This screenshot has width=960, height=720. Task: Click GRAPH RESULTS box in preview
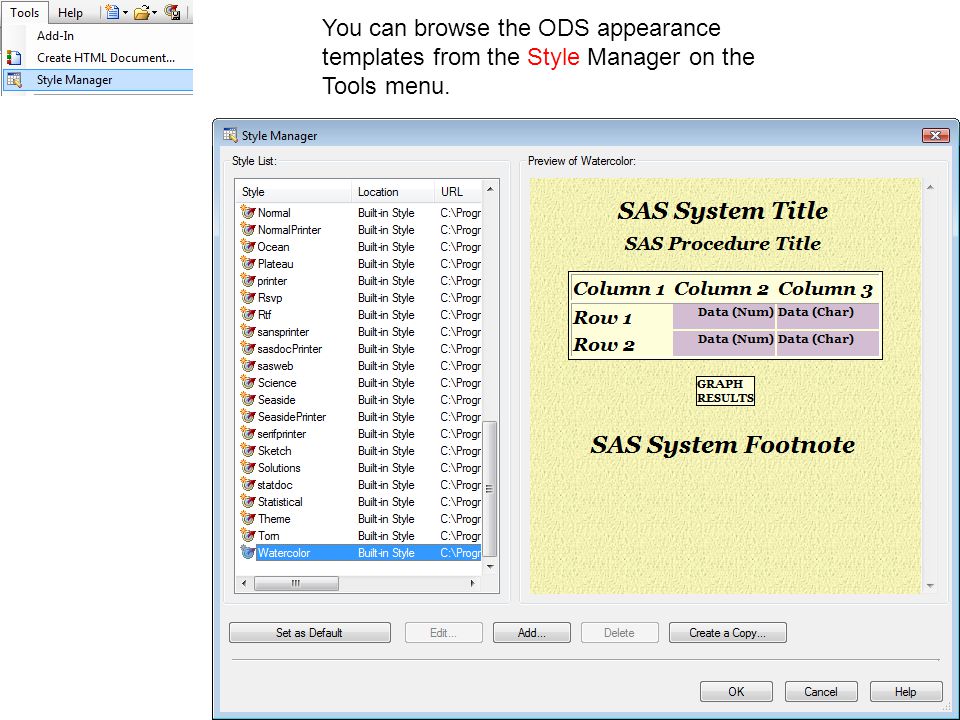point(725,391)
